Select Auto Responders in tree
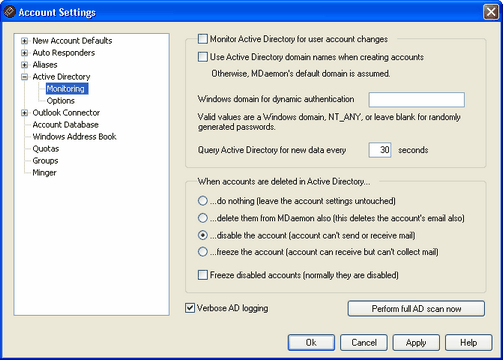Viewport: 503px width, 360px height. (63, 53)
